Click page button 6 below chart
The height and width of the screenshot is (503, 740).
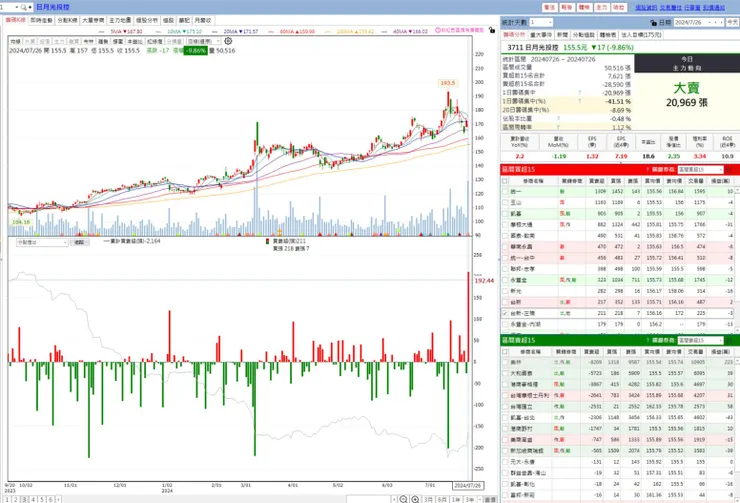(x=50, y=499)
